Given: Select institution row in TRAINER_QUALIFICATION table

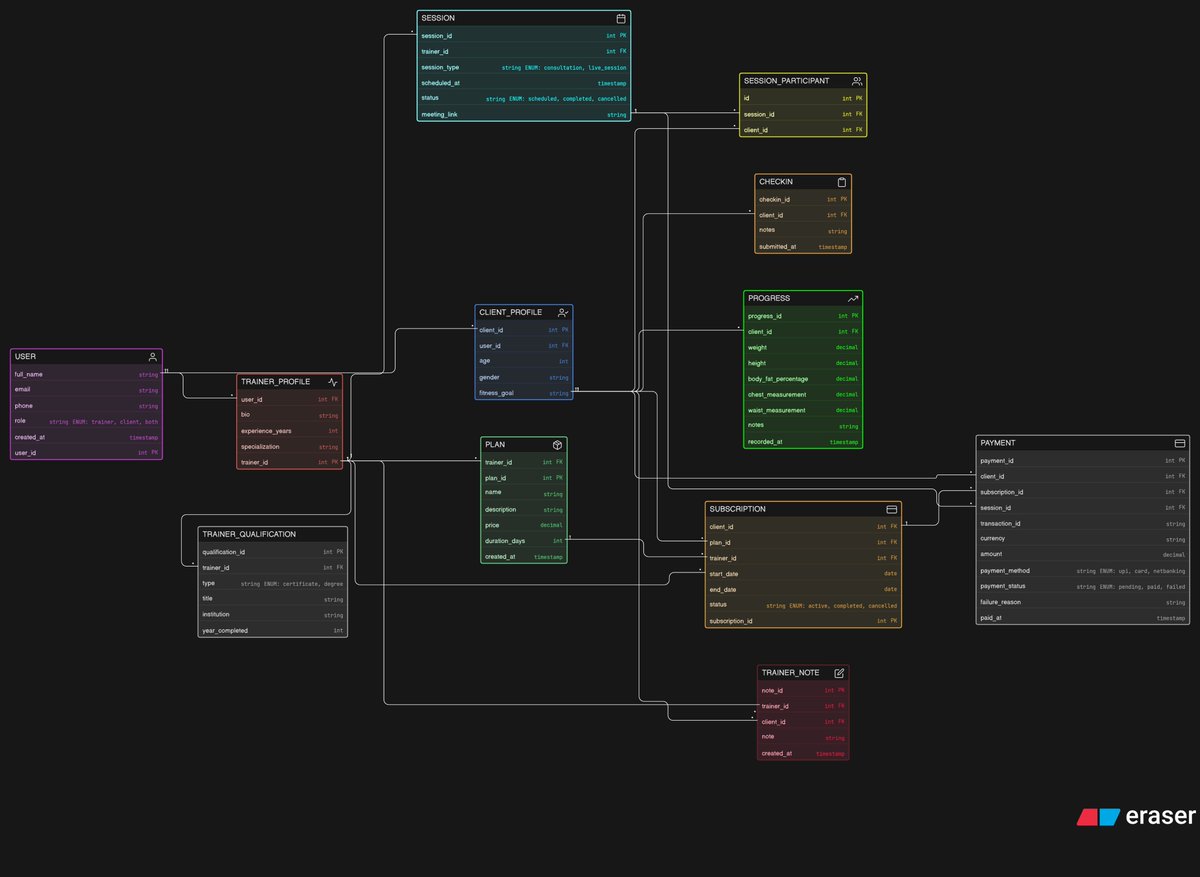Looking at the screenshot, I should click(273, 614).
